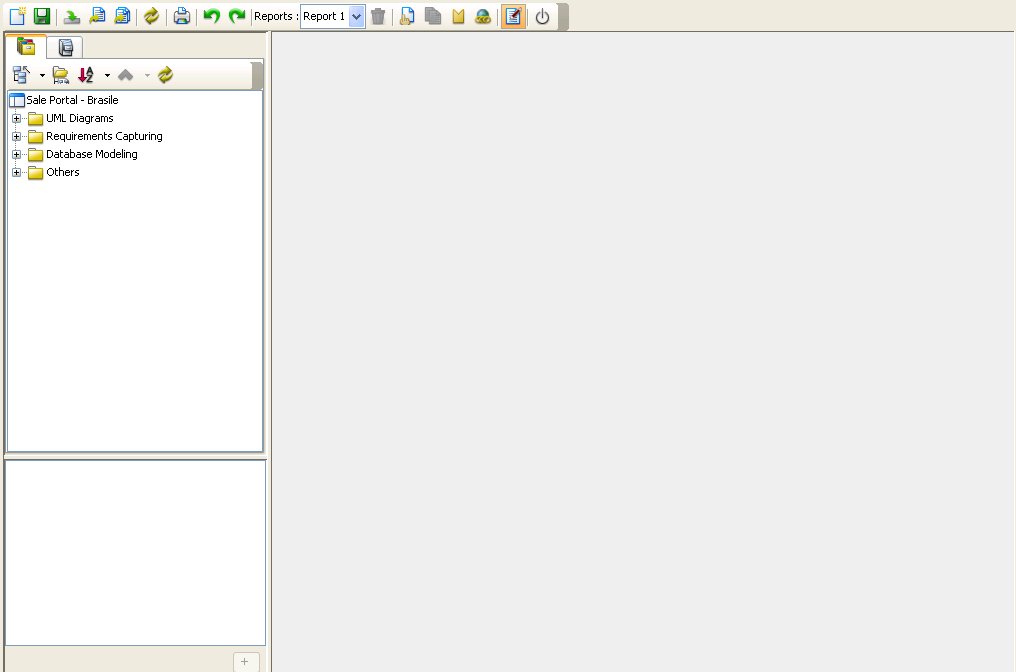Expand the Others folder

[x=17, y=172]
